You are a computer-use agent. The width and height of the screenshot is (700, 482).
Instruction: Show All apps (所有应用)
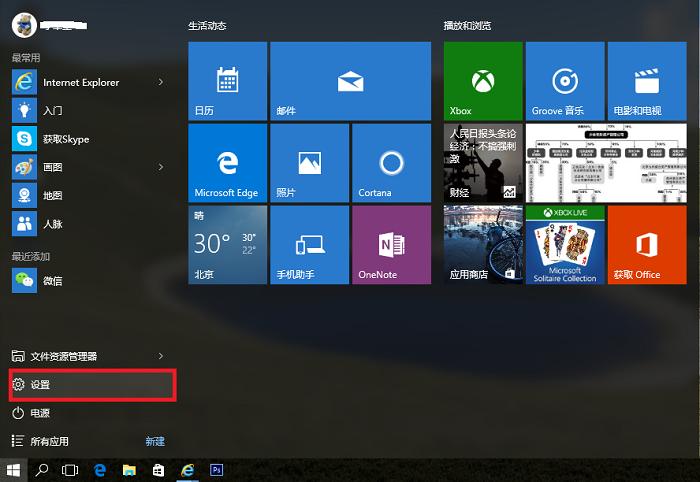point(40,441)
